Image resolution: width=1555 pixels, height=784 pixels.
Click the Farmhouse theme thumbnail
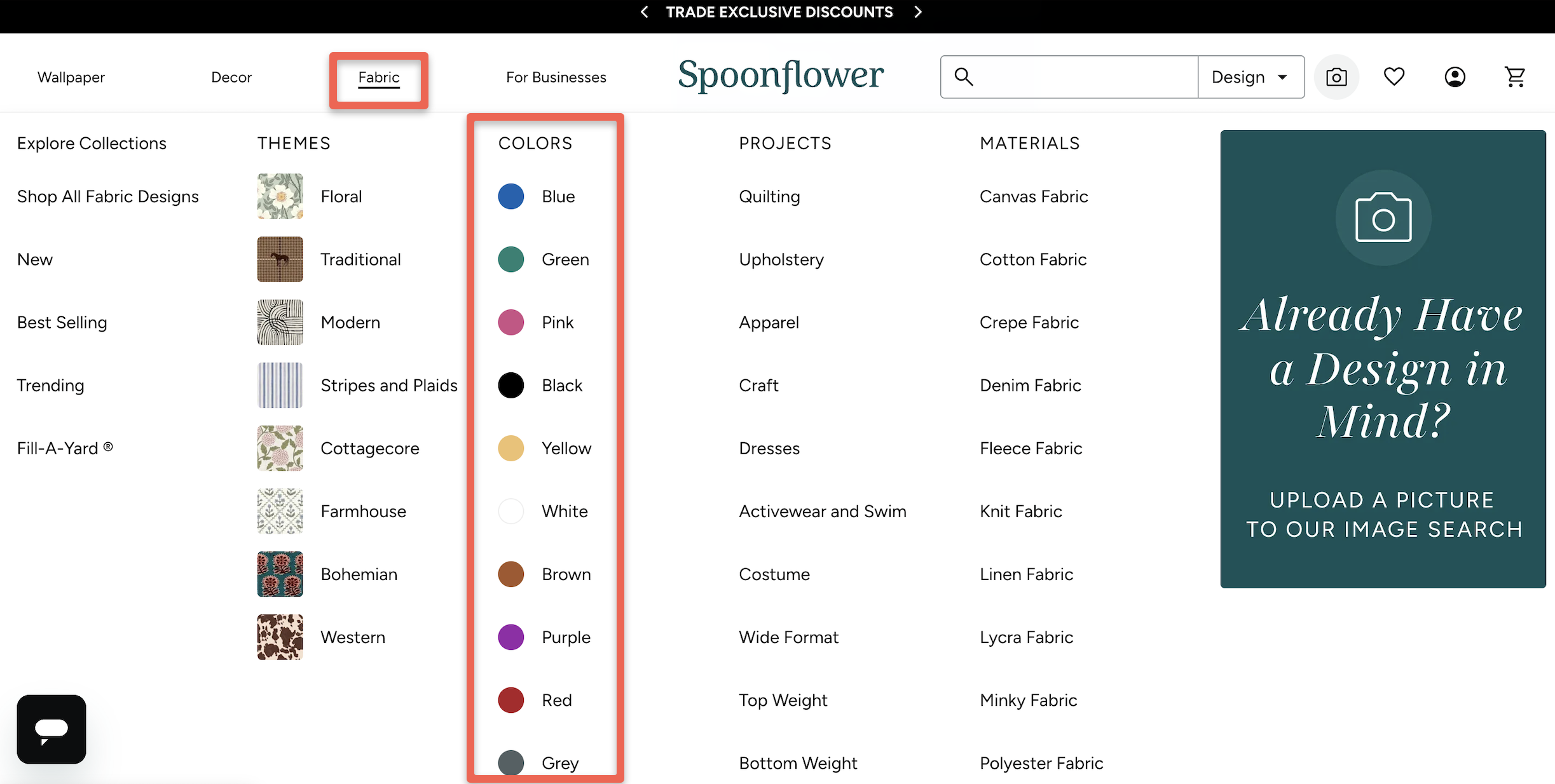[280, 511]
